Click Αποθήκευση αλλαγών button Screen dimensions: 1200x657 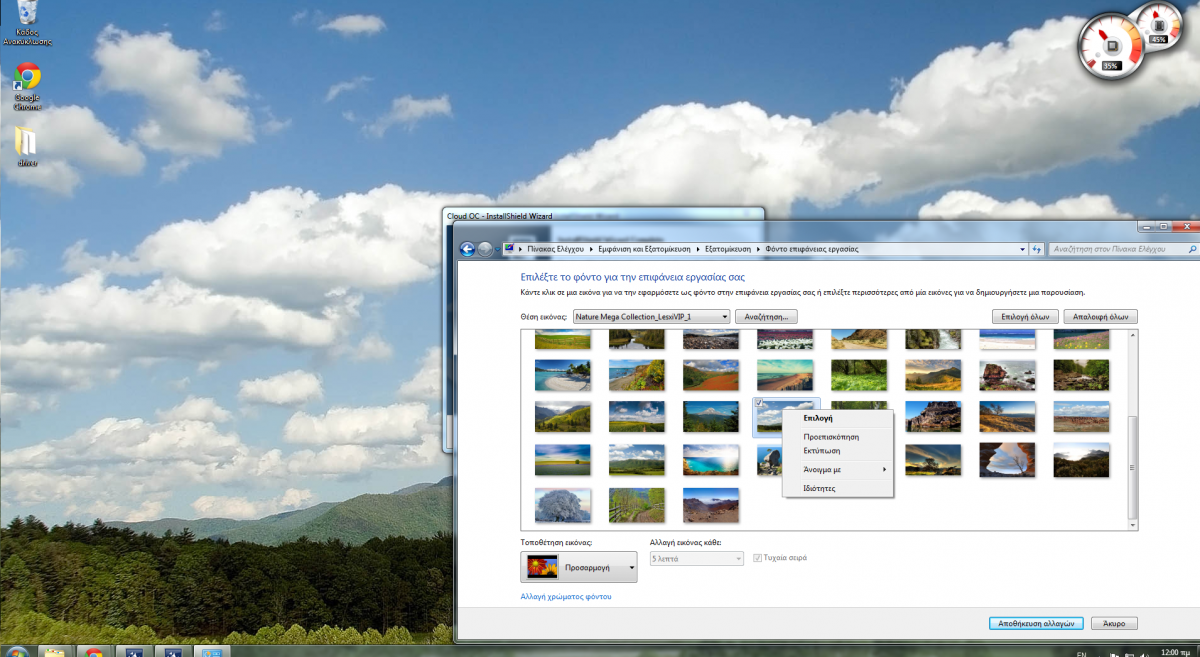pyautogui.click(x=1036, y=623)
